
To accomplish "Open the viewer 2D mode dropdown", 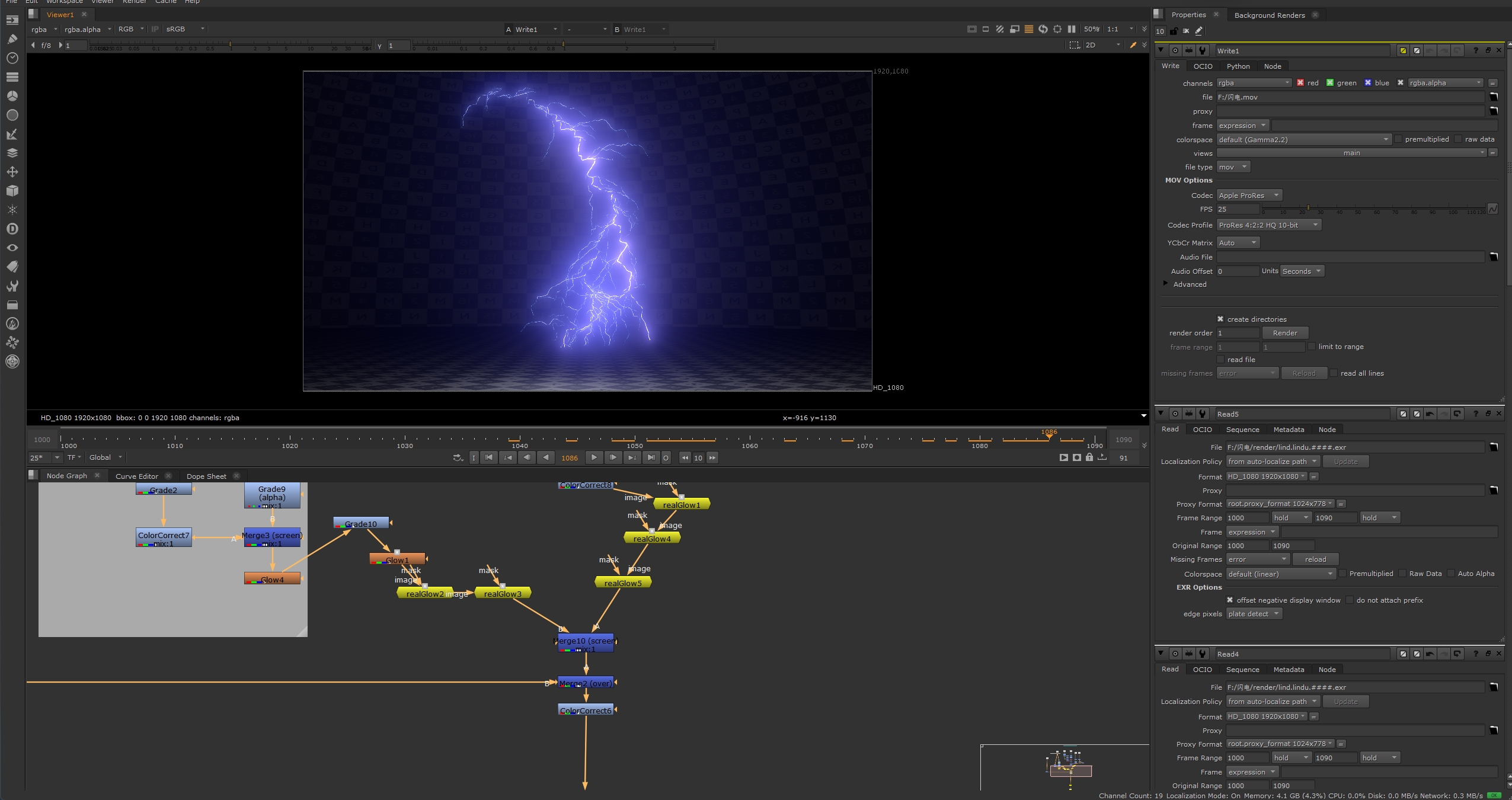I will pyautogui.click(x=1102, y=45).
